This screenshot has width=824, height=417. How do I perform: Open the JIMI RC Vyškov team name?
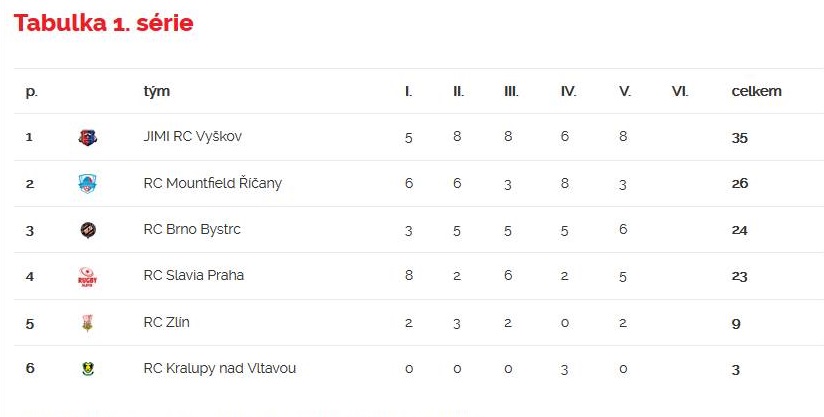coord(192,137)
